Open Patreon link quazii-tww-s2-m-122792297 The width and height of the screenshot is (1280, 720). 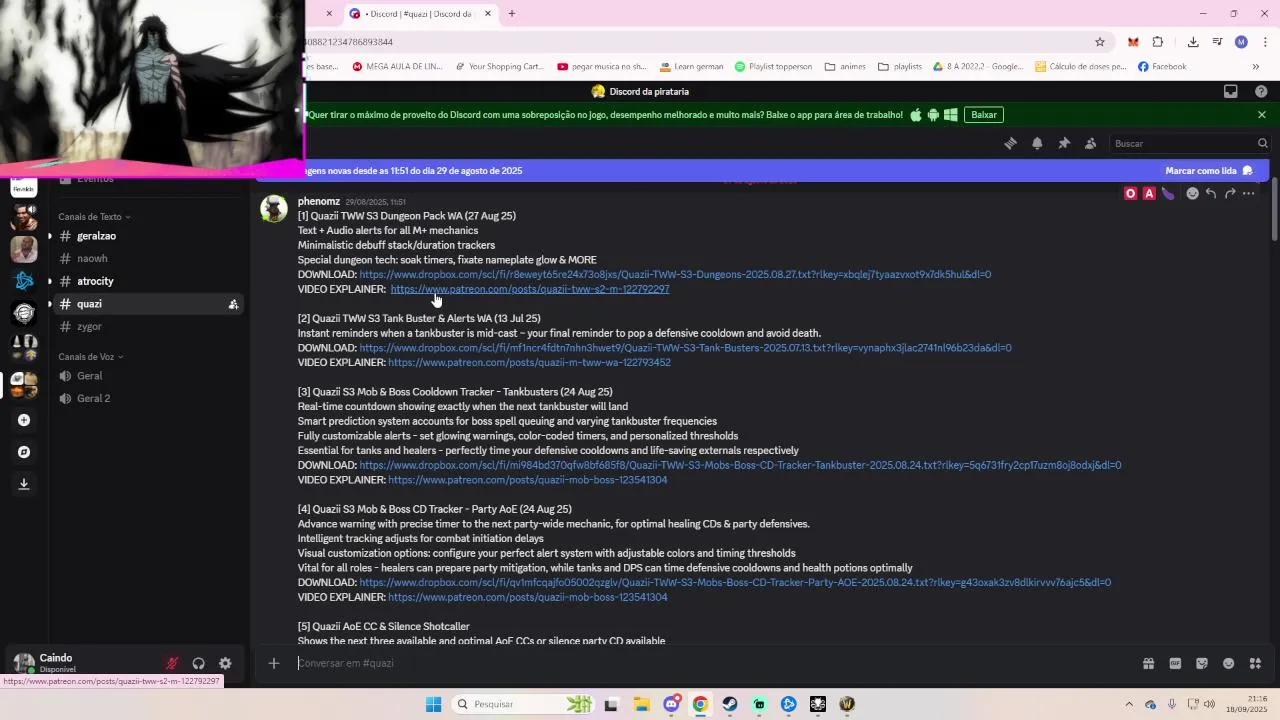(530, 289)
